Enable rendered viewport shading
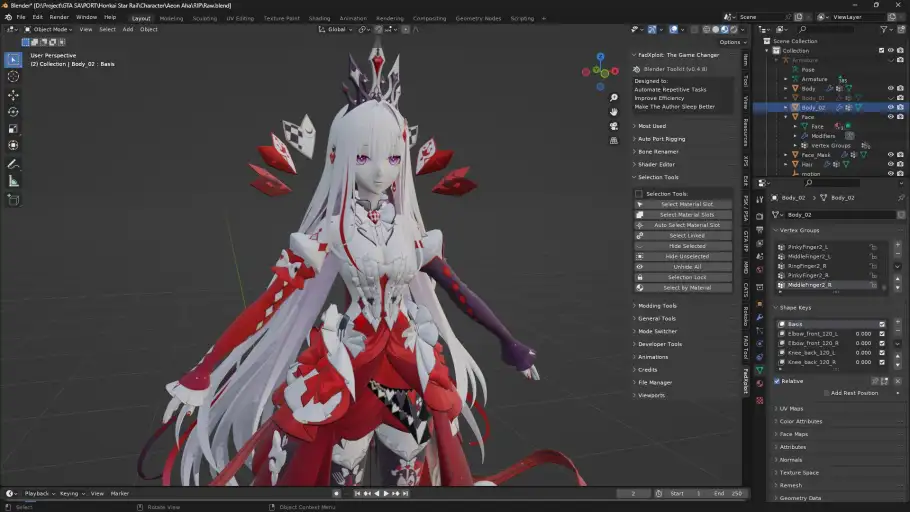The height and width of the screenshot is (512, 910). coord(734,29)
